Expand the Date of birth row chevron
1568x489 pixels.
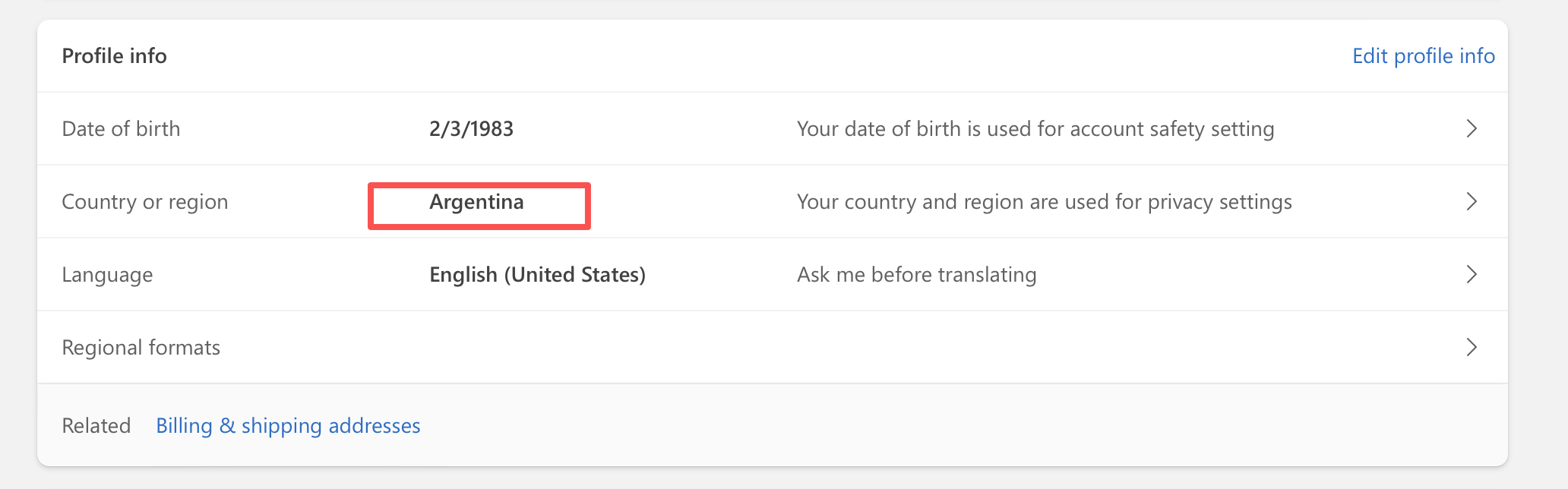pyautogui.click(x=1472, y=128)
